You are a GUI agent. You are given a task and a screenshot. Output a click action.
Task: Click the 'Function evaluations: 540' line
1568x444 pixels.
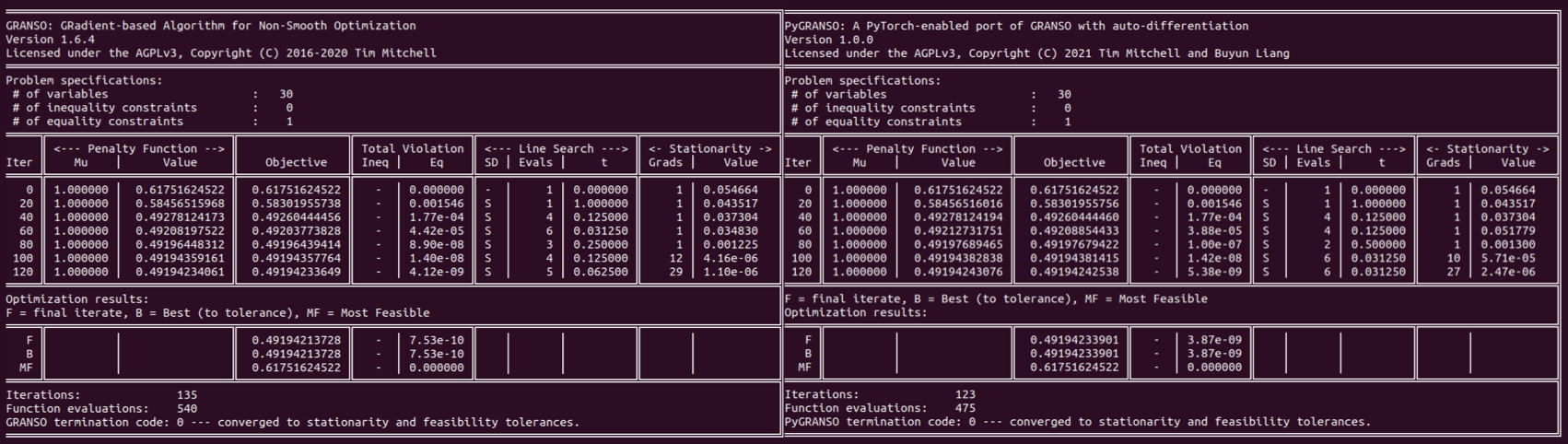(101, 408)
